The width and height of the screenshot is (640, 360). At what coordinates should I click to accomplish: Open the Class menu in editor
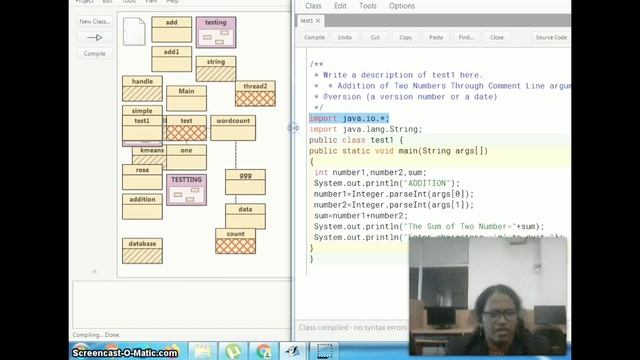click(313, 6)
